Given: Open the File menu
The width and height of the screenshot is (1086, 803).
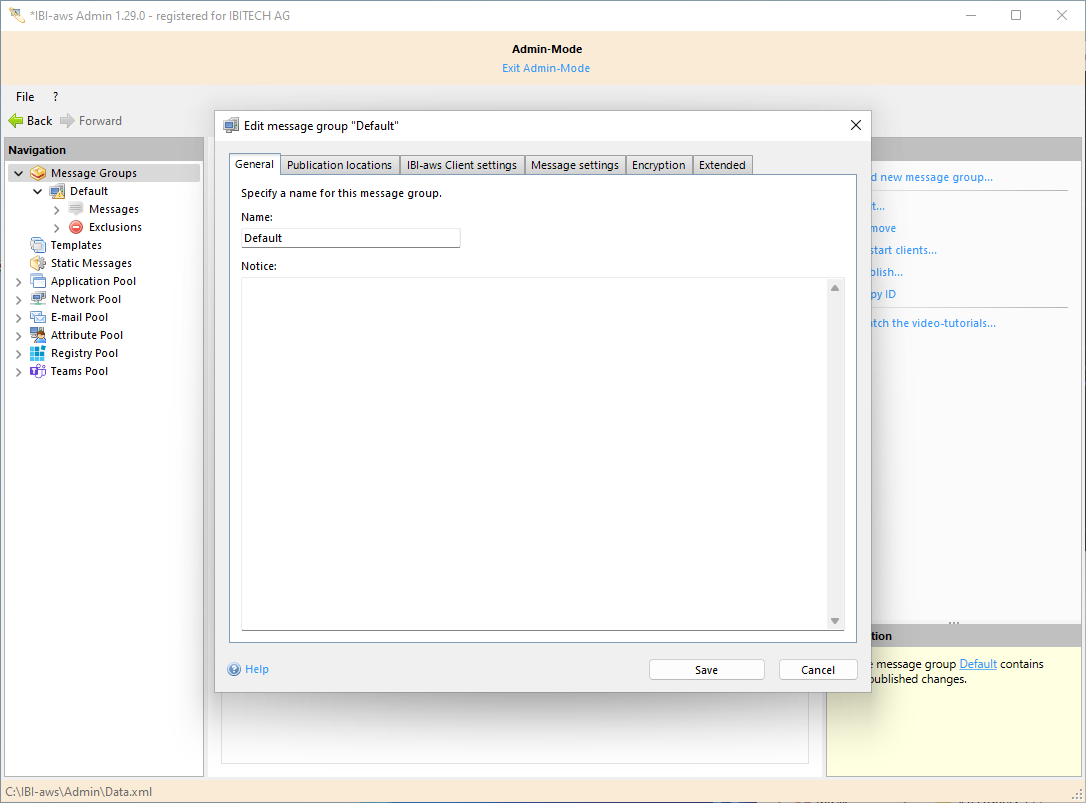Looking at the screenshot, I should (25, 97).
